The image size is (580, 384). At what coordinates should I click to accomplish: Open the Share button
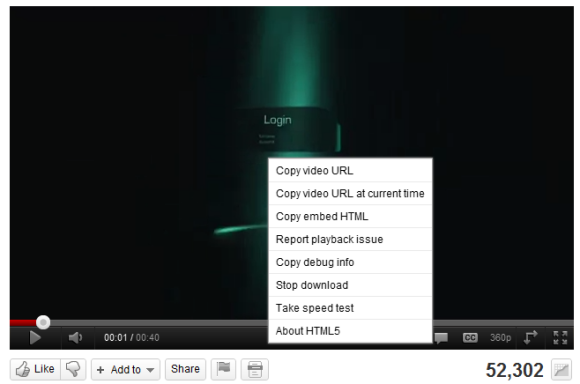(185, 369)
